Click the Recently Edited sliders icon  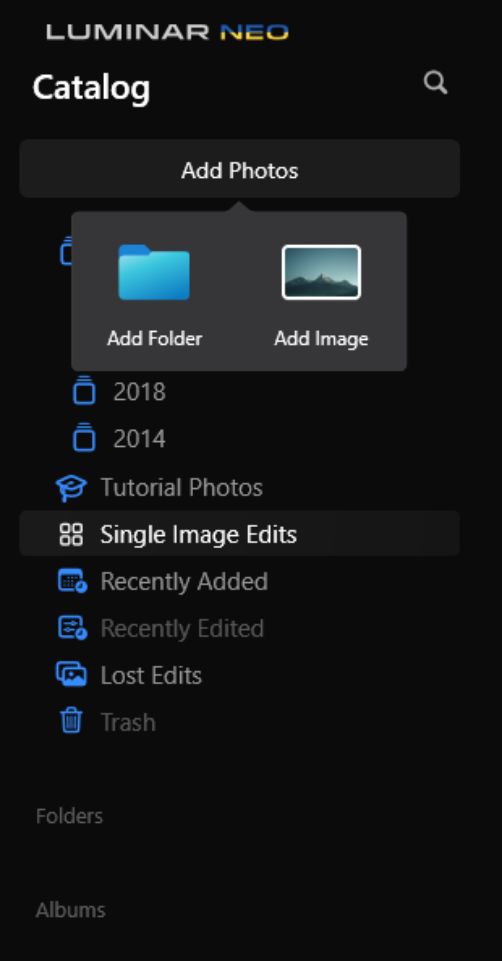[x=72, y=628]
